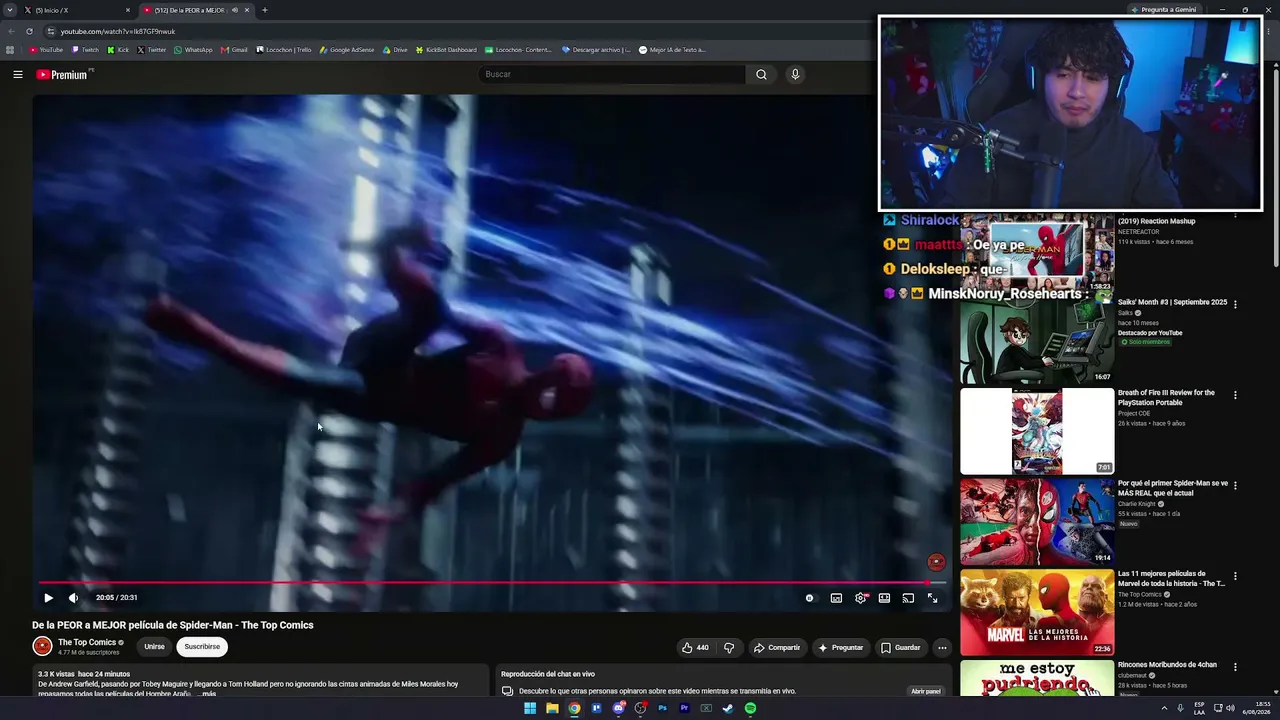Open the YouTube guide hamburger menu

[18, 74]
